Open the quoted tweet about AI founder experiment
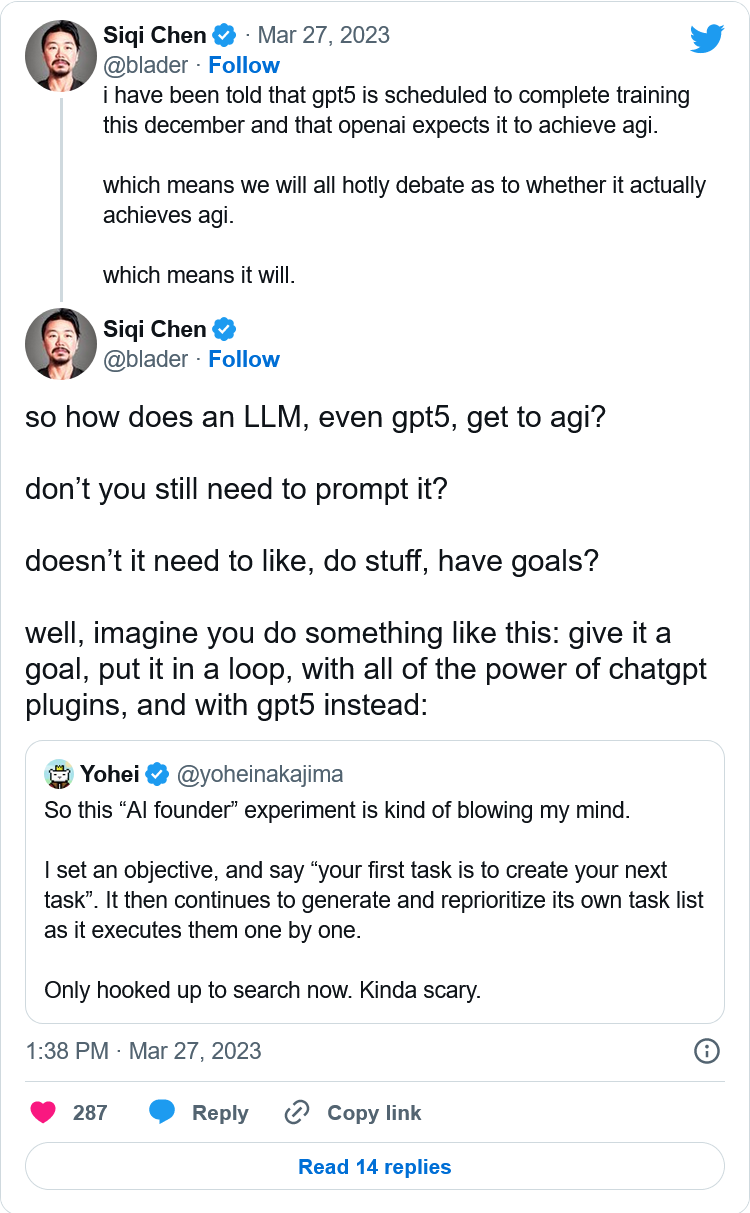Viewport: 750px width, 1213px height. click(374, 900)
